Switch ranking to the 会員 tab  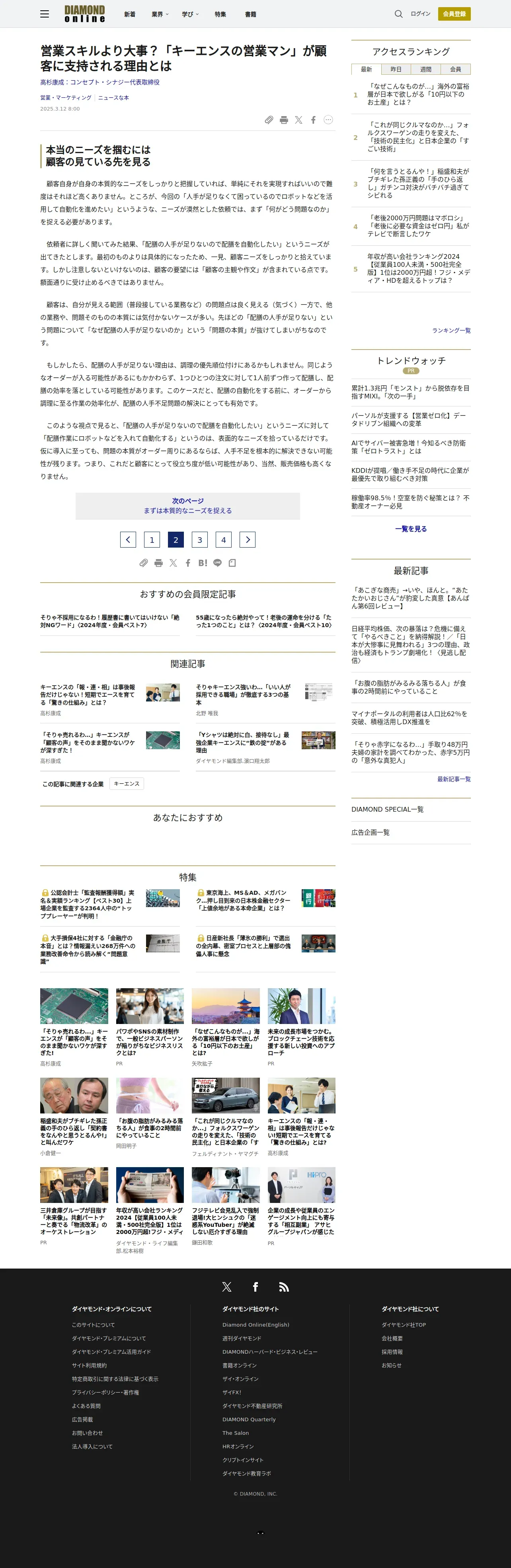click(x=456, y=69)
